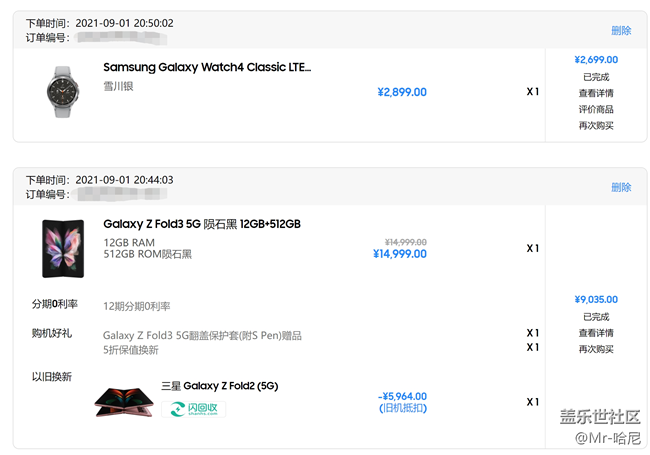
Task: Open the Fold3 翻盖保护套 gift item
Action: click(x=202, y=335)
